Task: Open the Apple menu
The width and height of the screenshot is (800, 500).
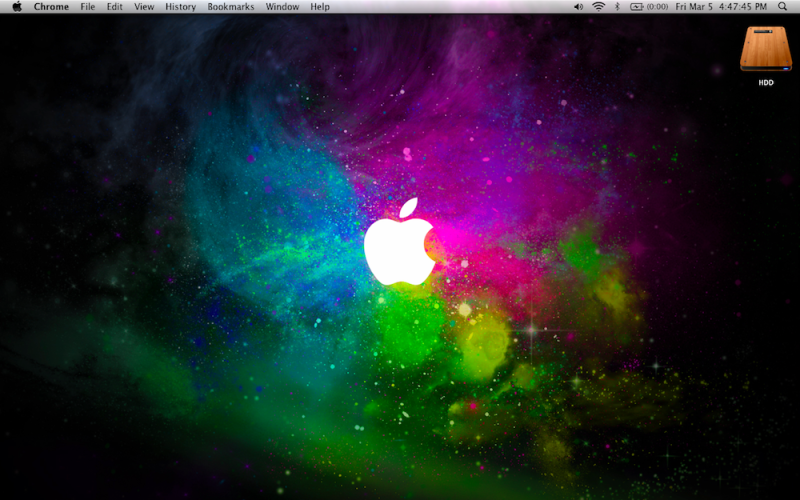Action: [17, 7]
